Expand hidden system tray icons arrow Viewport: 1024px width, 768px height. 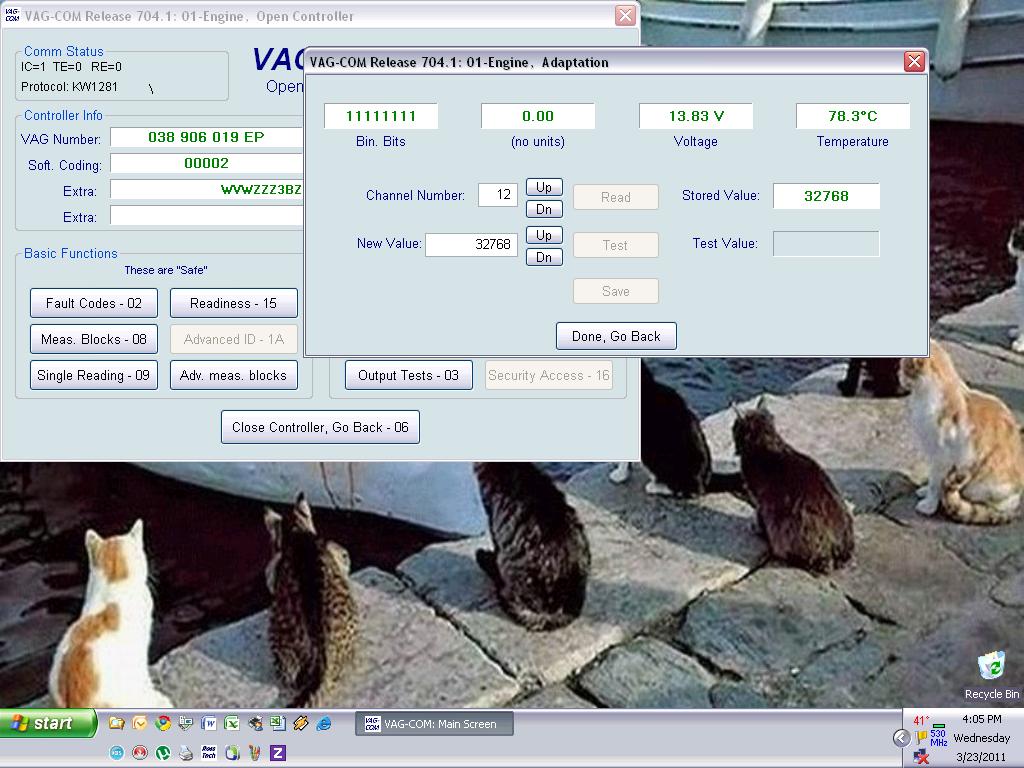point(902,738)
